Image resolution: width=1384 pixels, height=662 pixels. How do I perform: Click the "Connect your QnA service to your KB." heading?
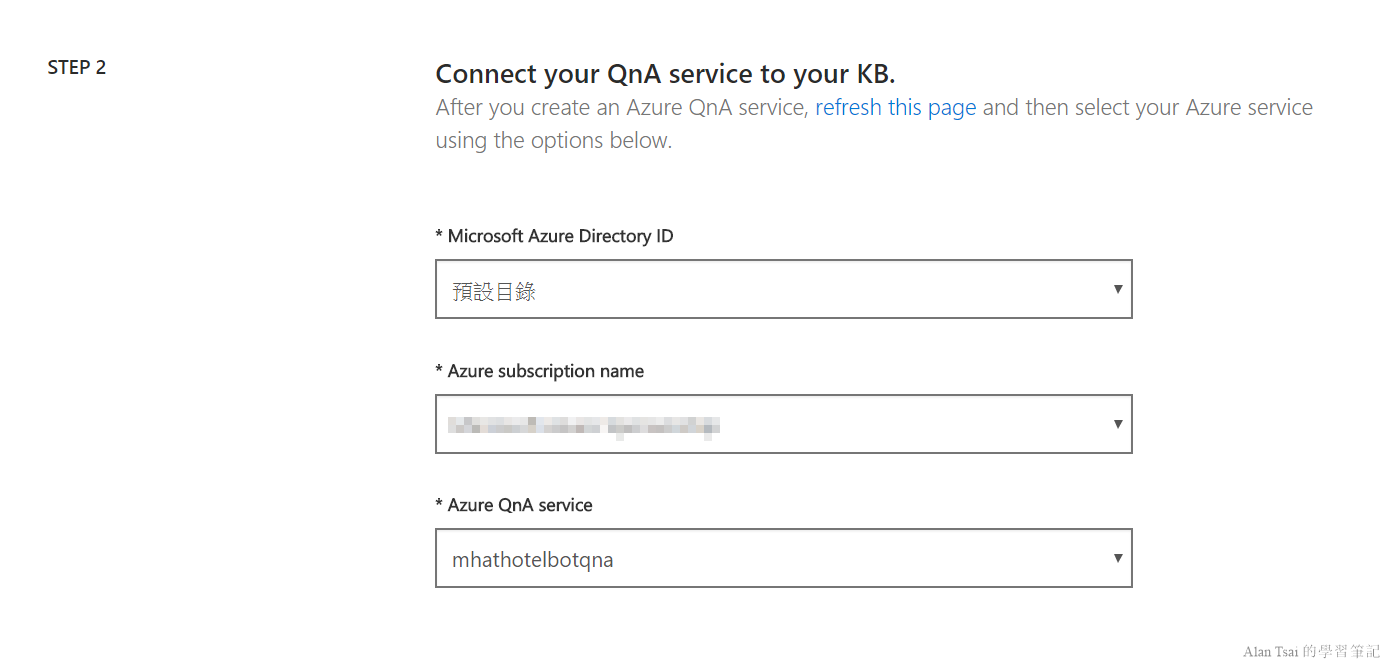coord(665,74)
